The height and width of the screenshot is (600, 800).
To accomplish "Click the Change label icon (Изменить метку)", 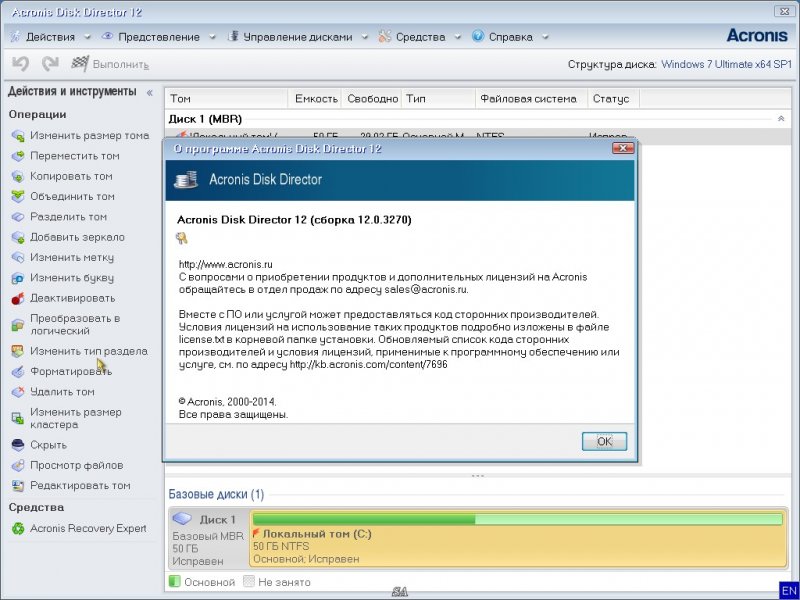I will point(18,258).
